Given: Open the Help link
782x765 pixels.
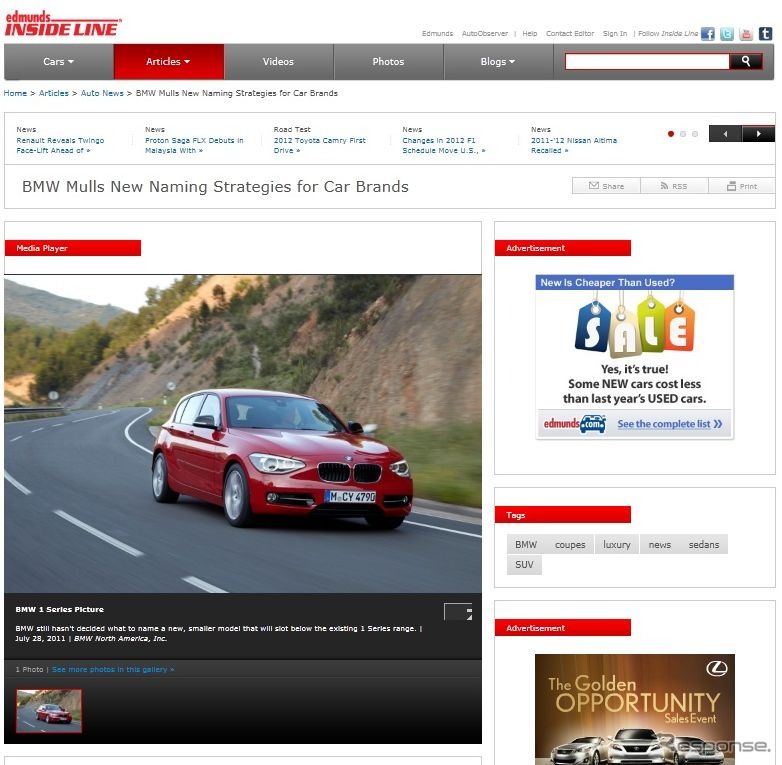Looking at the screenshot, I should pos(530,33).
